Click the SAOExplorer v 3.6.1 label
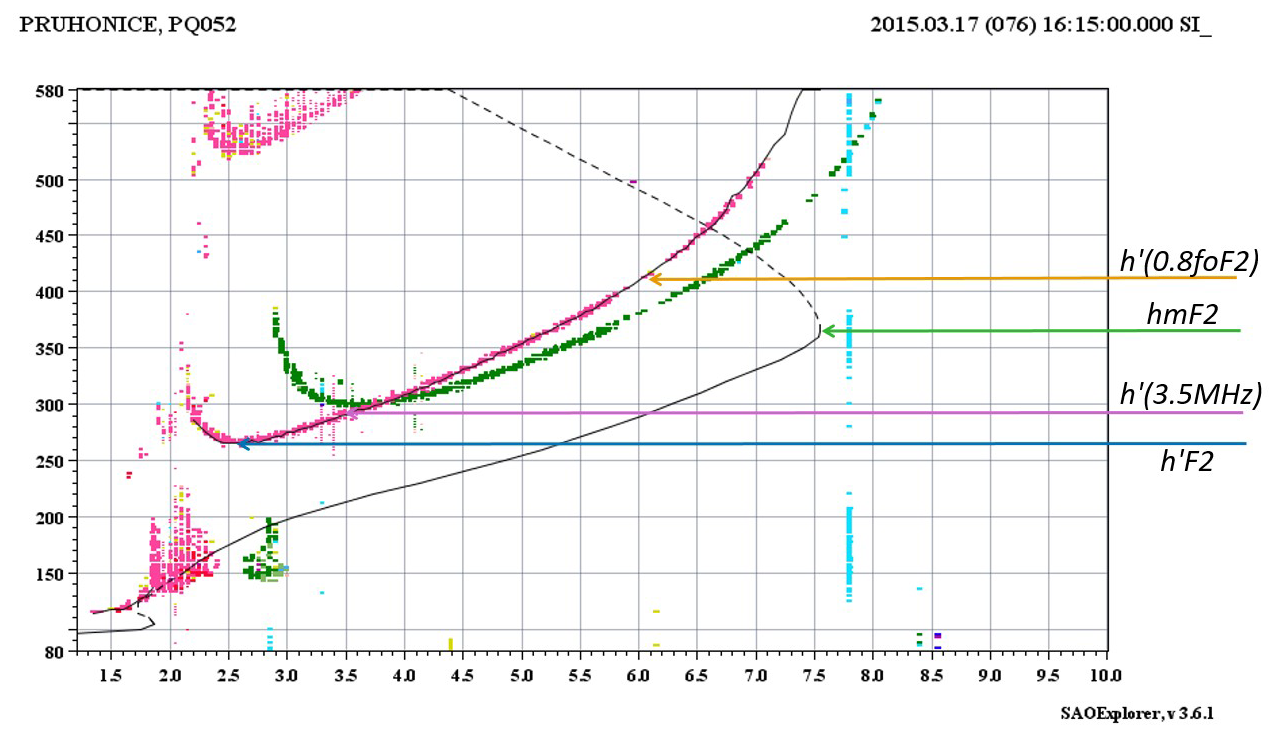 tap(1137, 713)
